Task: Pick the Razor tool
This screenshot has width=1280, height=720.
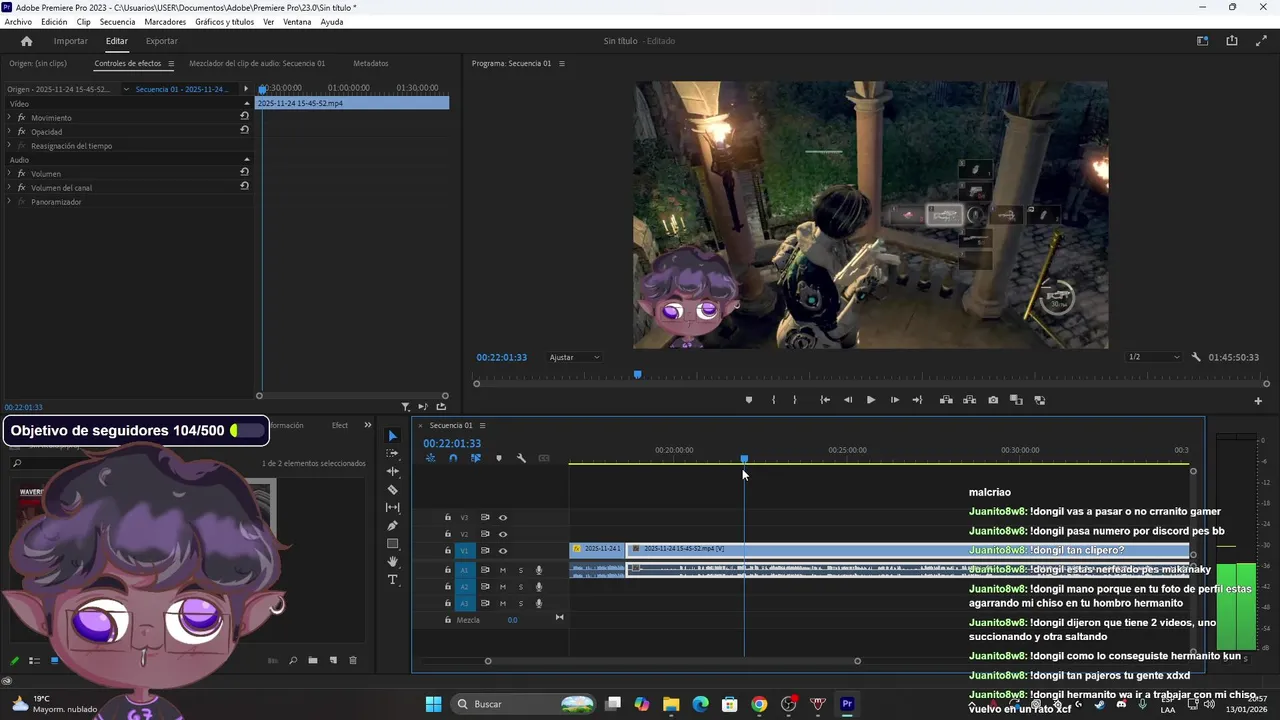Action: [x=392, y=490]
